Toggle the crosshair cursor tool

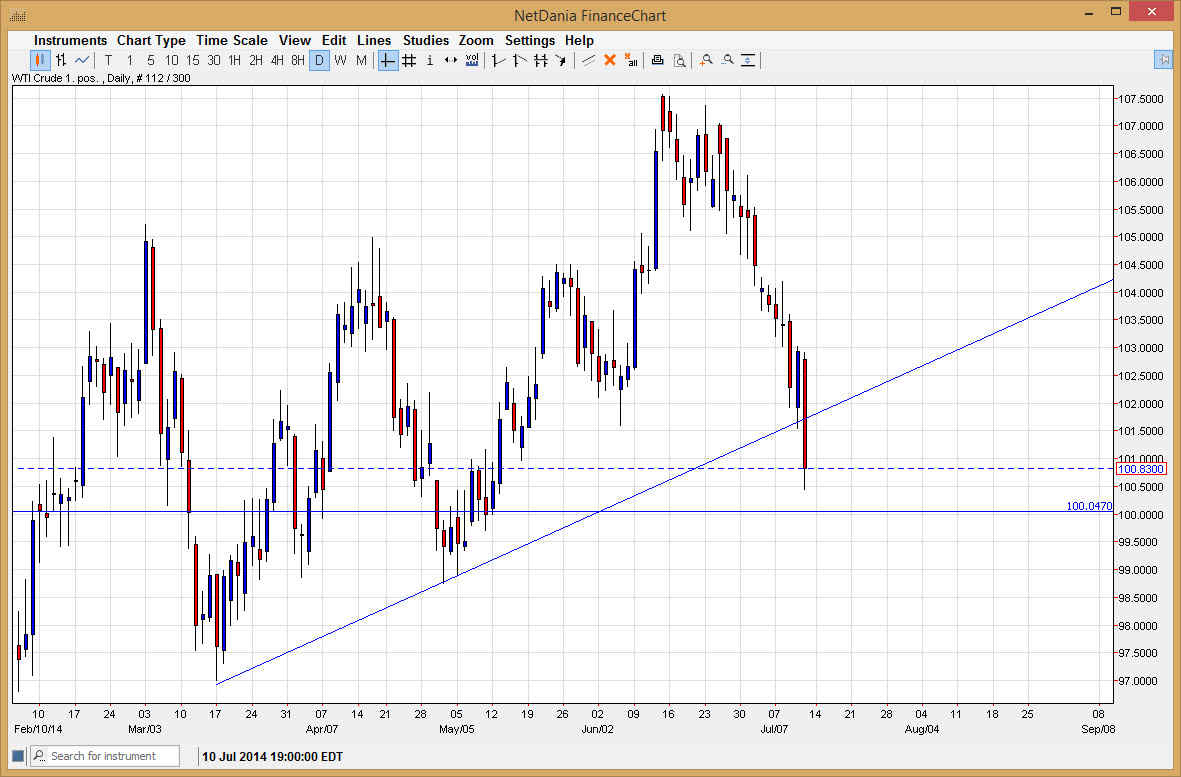click(x=387, y=60)
